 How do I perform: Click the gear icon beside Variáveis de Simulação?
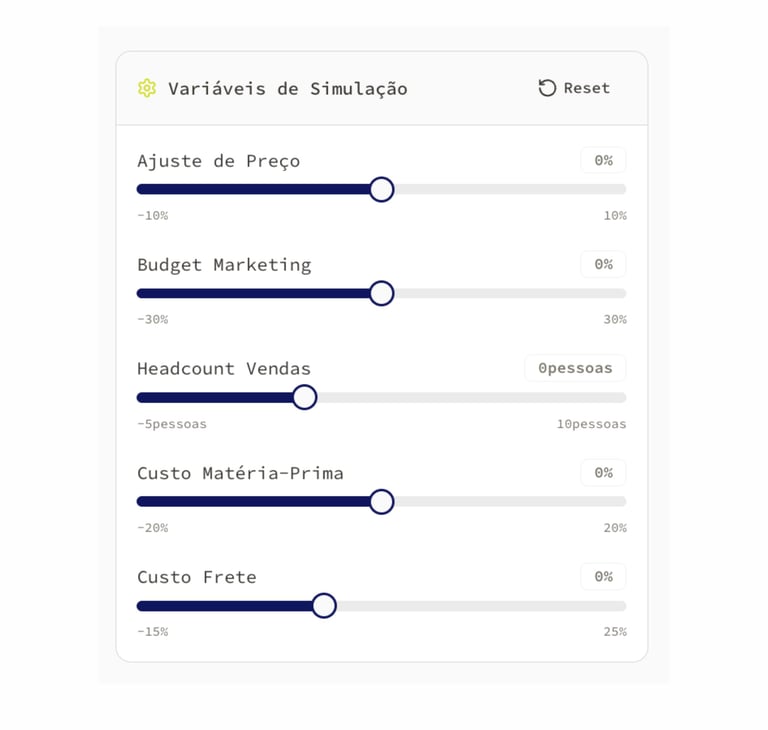pyautogui.click(x=147, y=88)
